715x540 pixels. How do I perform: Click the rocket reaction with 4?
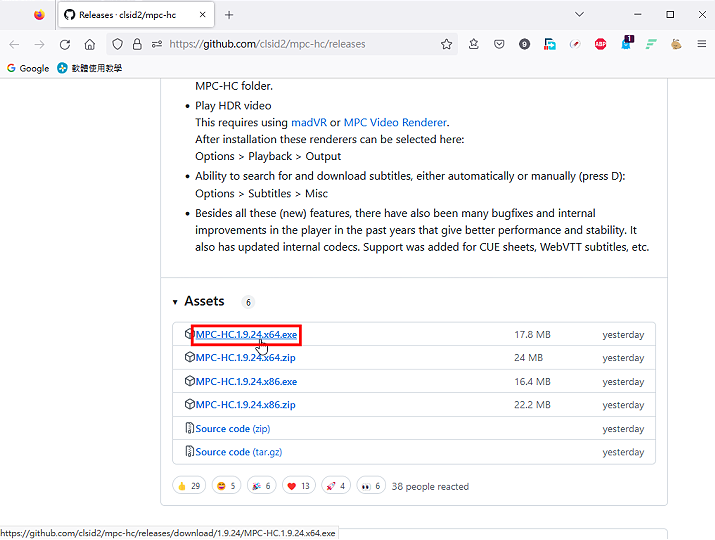click(336, 486)
